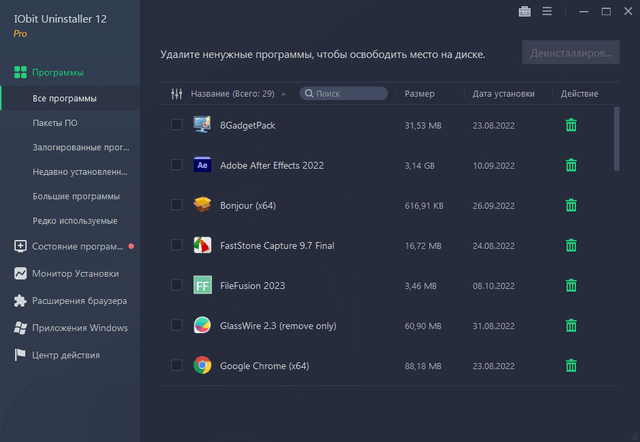
Task: Tick the FastStone Capture 9.7 Final checkbox
Action: pyautogui.click(x=177, y=245)
